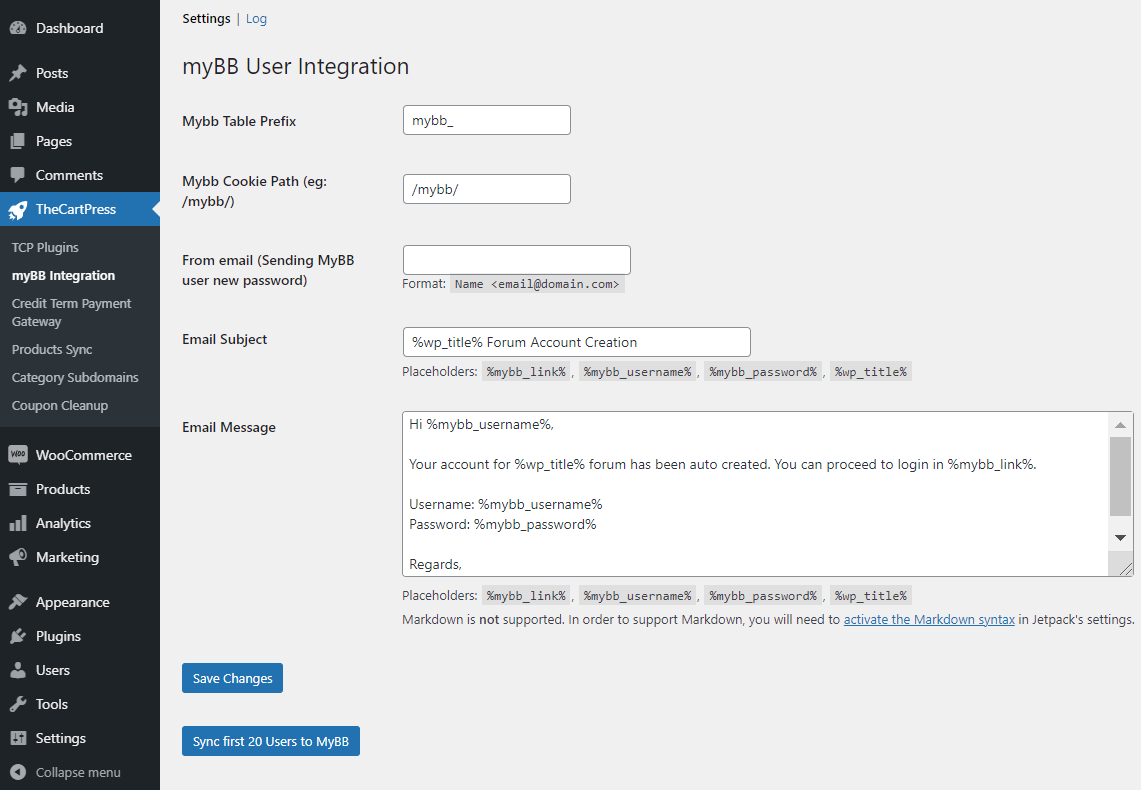Select the Settings tab at top

pos(206,19)
